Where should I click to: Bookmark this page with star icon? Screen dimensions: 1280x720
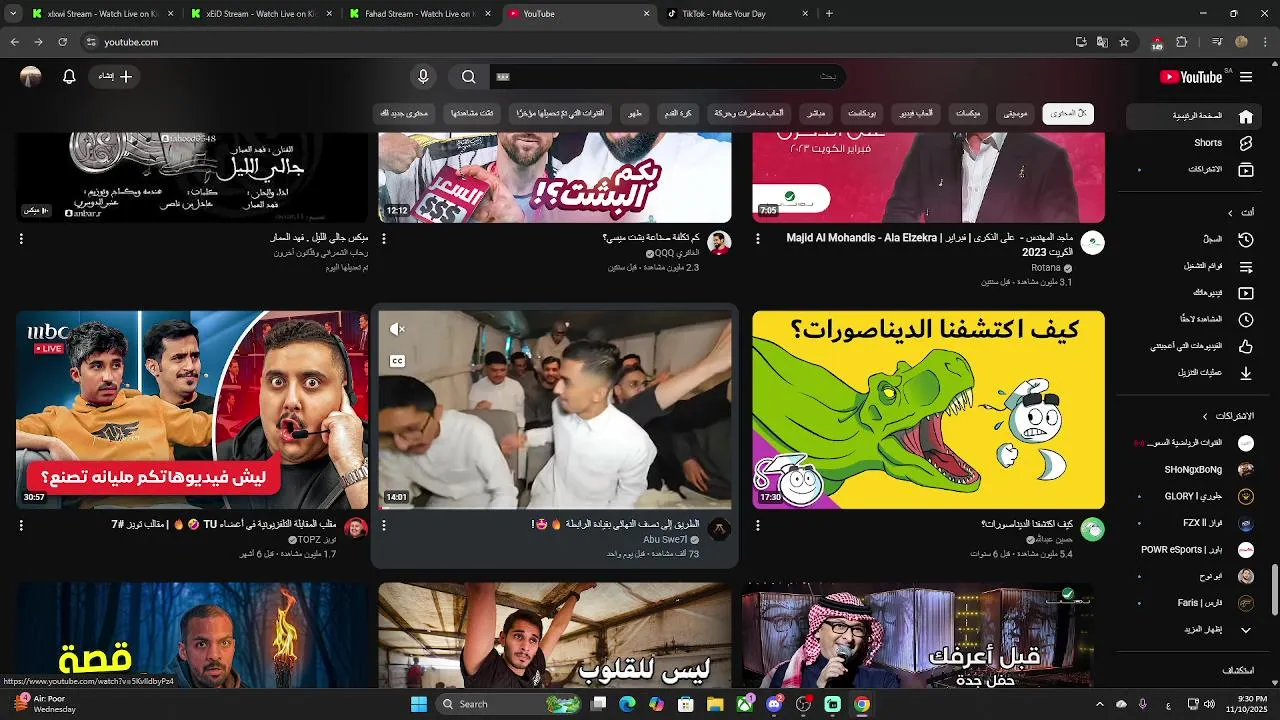(1124, 42)
